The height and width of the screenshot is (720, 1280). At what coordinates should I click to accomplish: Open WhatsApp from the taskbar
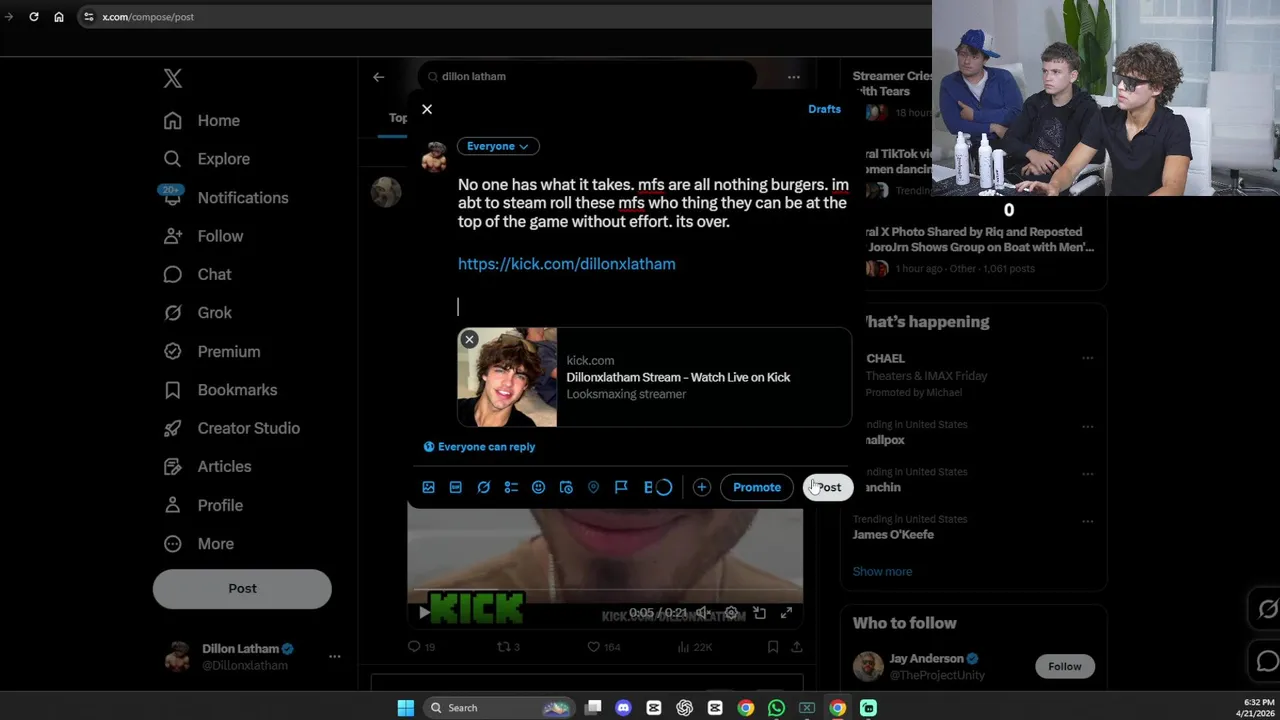click(776, 708)
